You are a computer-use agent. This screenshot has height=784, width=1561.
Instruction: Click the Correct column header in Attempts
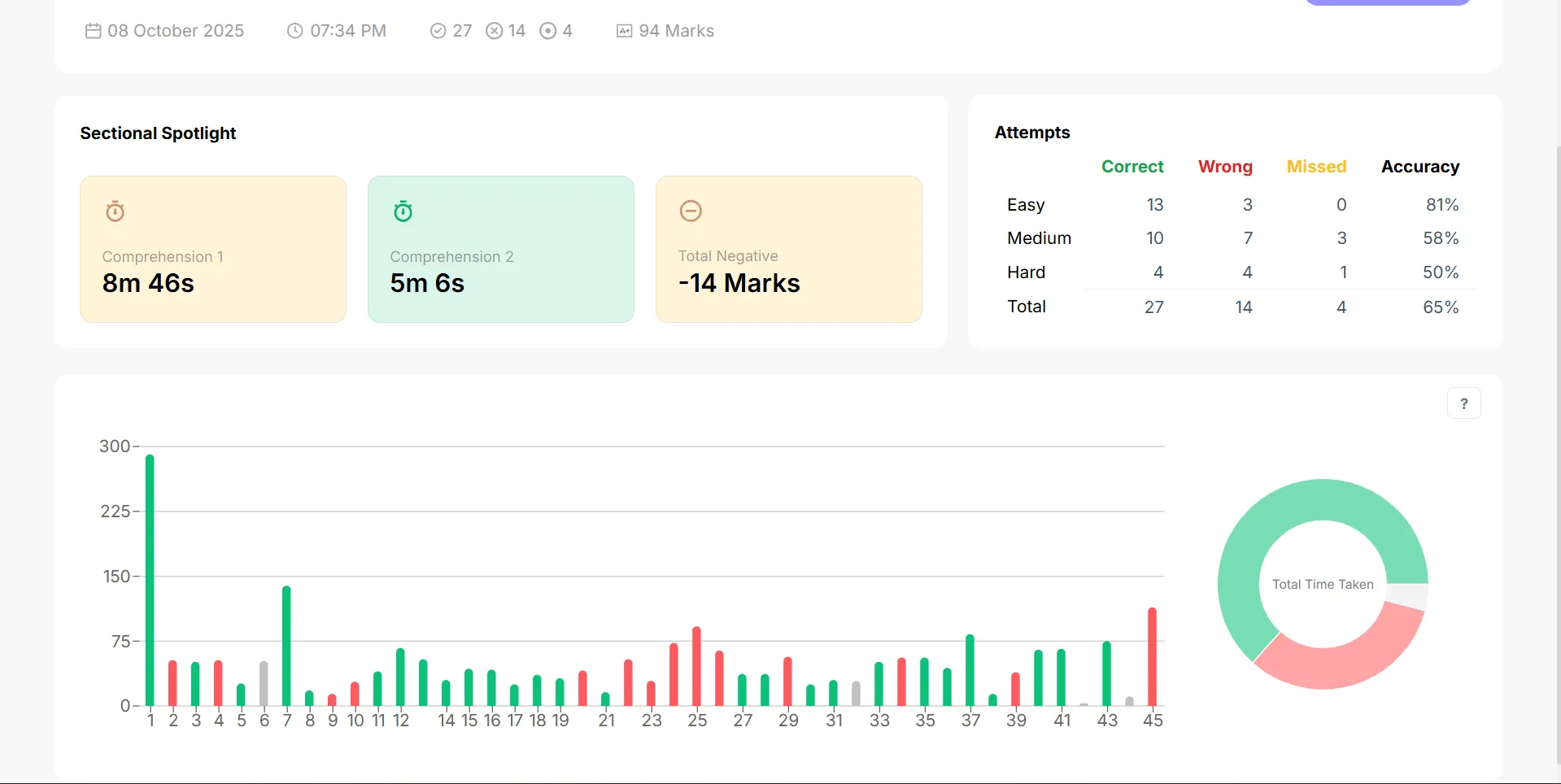(x=1132, y=167)
